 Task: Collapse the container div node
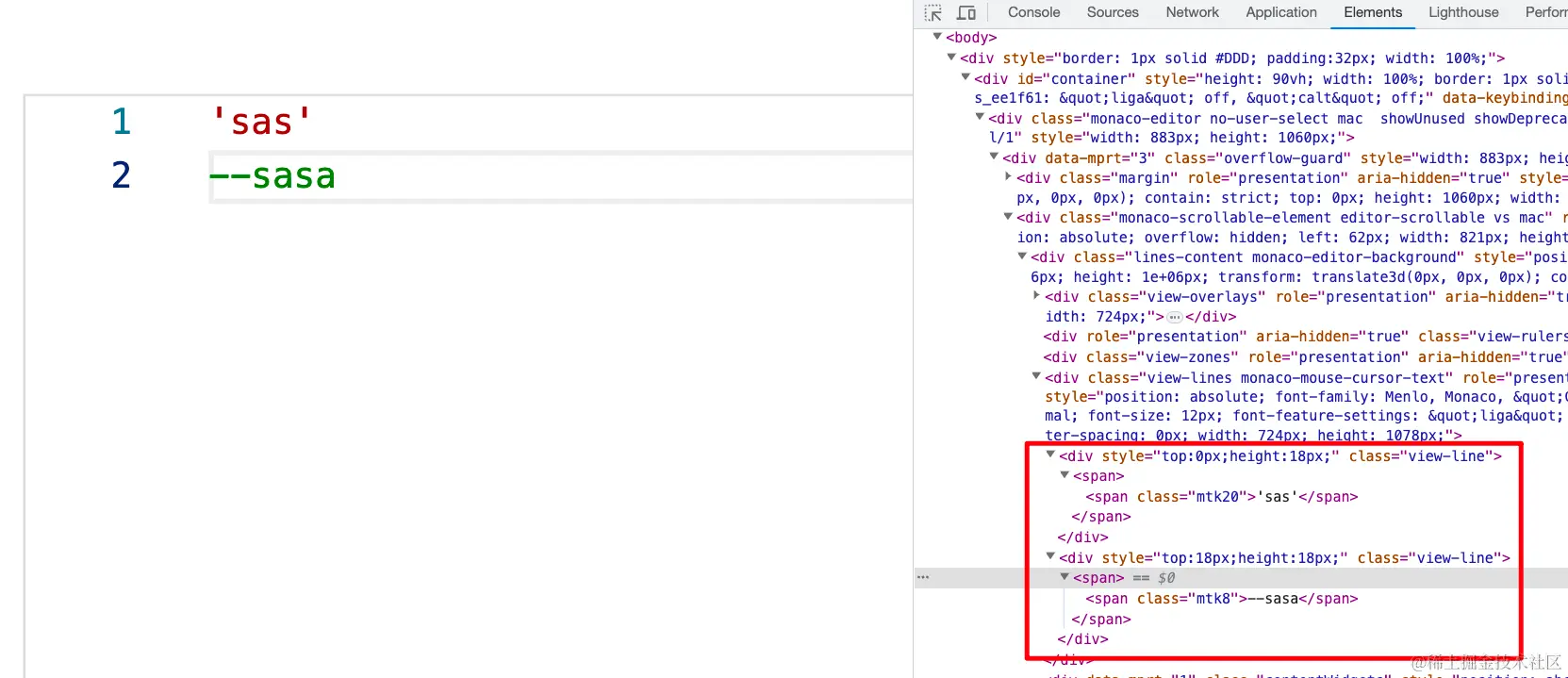pos(966,77)
